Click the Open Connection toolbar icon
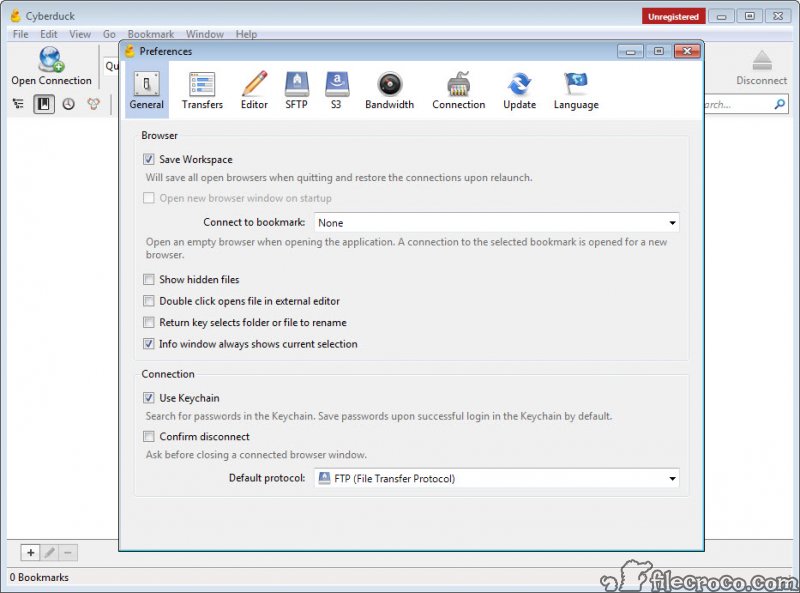The width and height of the screenshot is (800, 593). coord(51,66)
